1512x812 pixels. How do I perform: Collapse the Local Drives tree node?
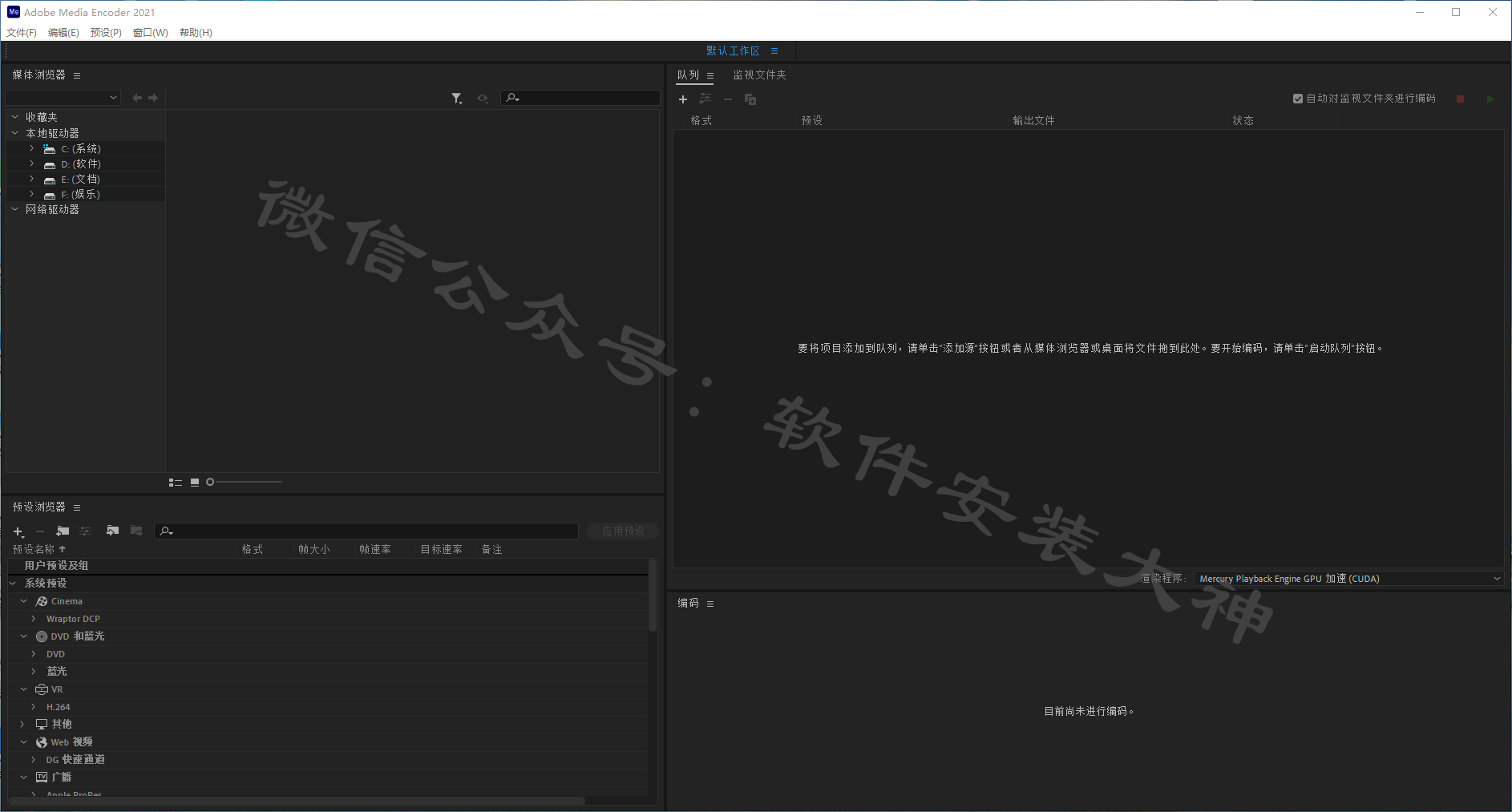tap(14, 133)
